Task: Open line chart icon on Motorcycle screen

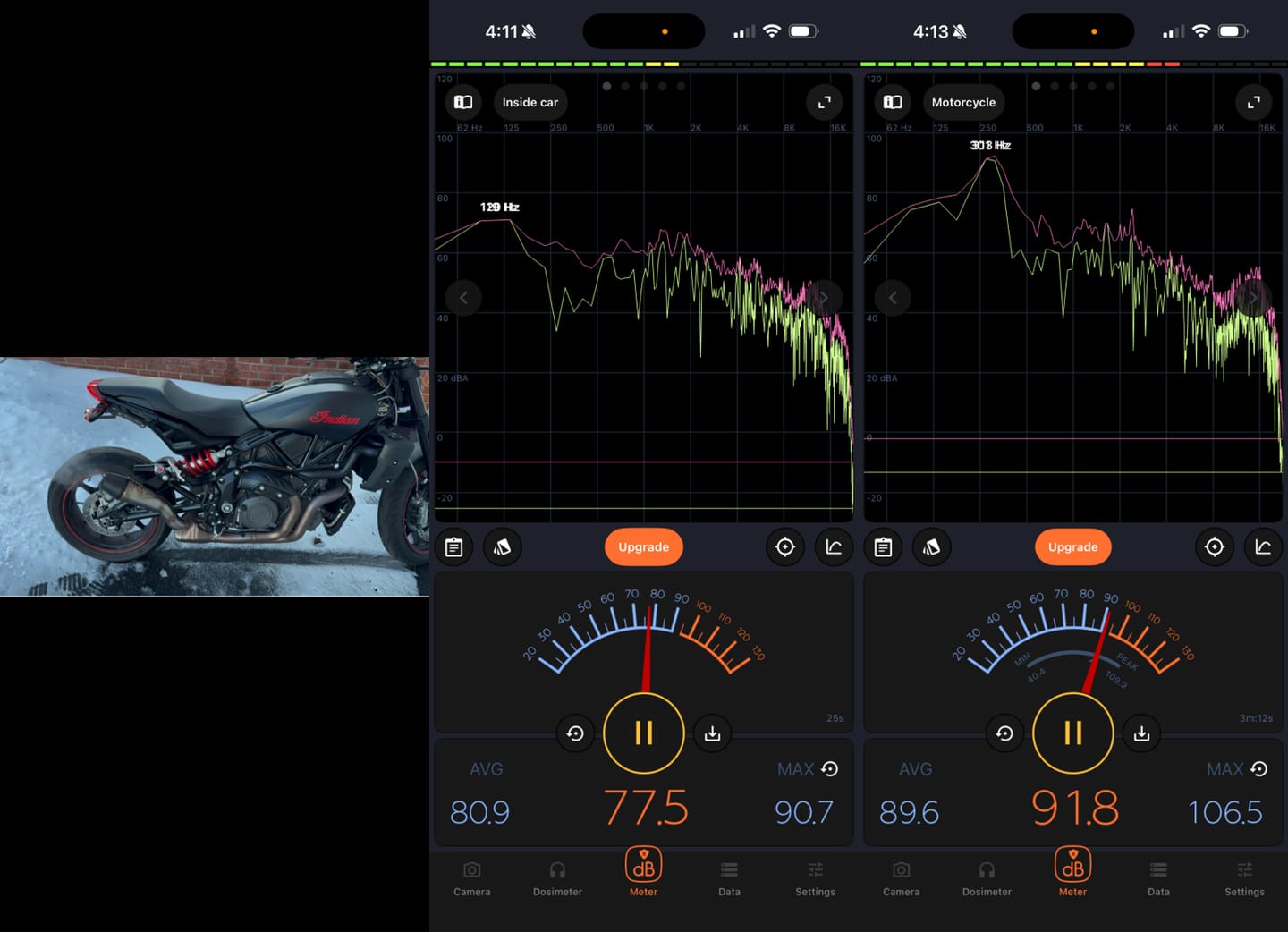Action: pyautogui.click(x=1263, y=546)
